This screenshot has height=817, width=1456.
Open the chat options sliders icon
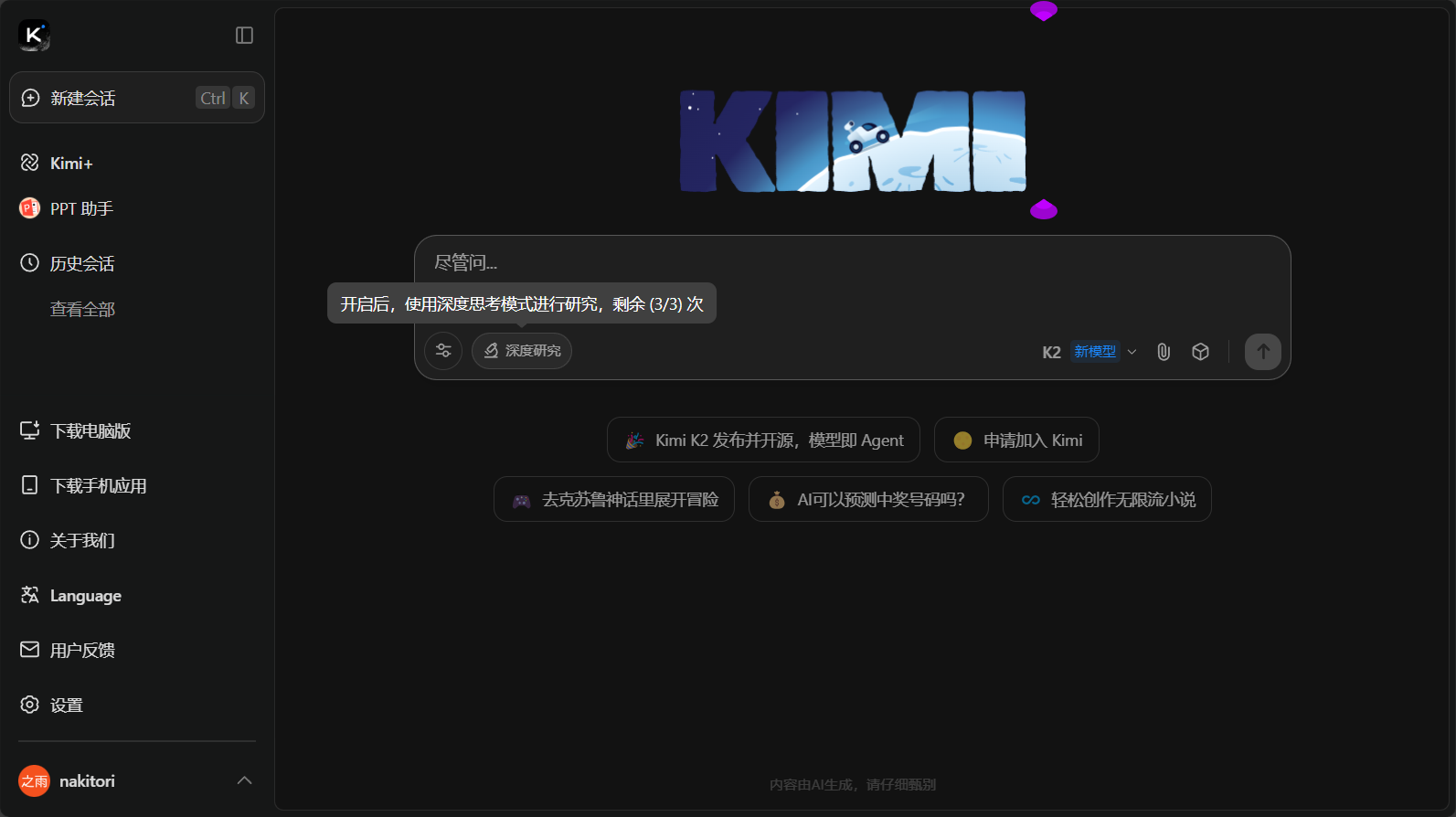click(443, 351)
